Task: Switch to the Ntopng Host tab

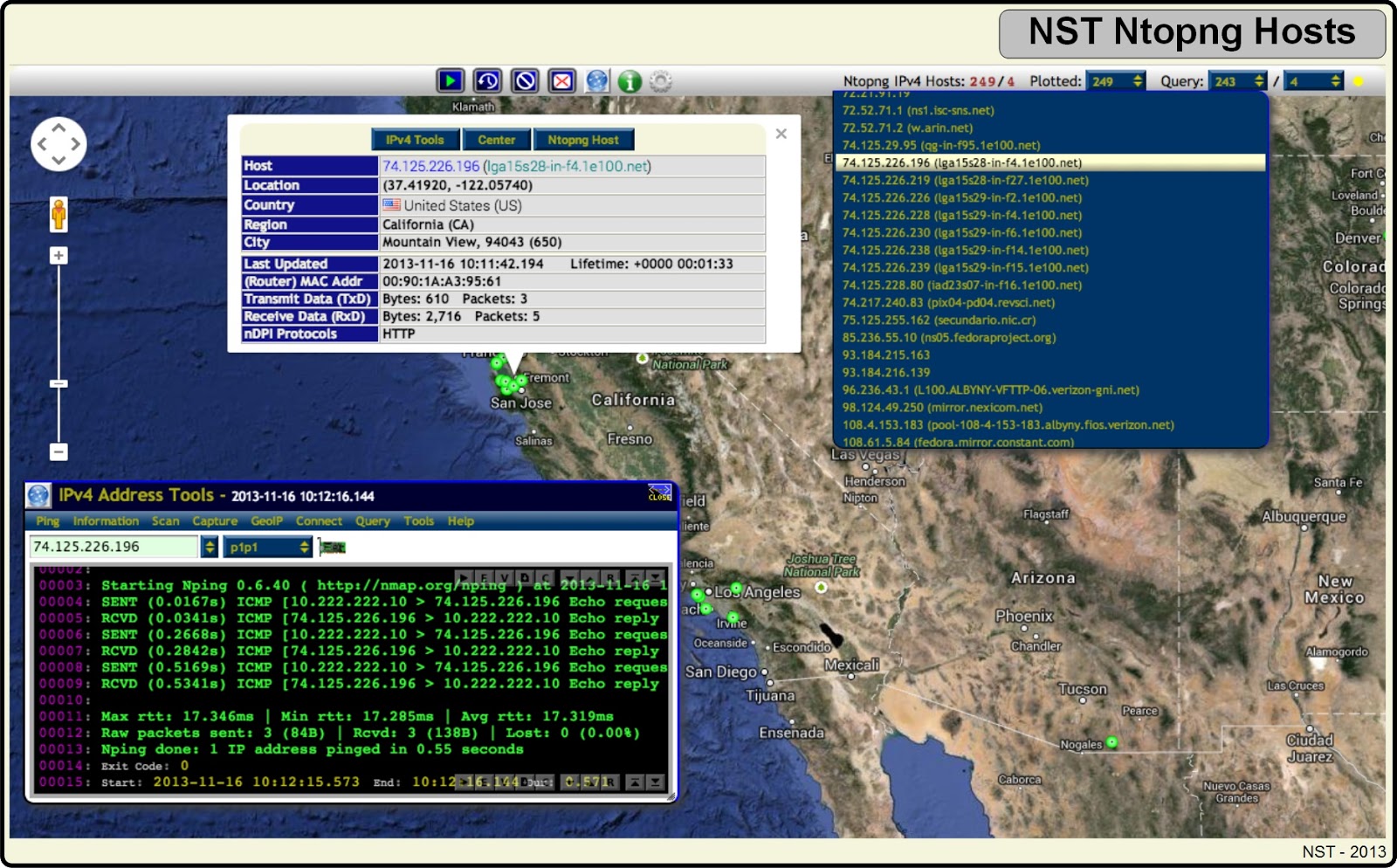Action: 583,140
